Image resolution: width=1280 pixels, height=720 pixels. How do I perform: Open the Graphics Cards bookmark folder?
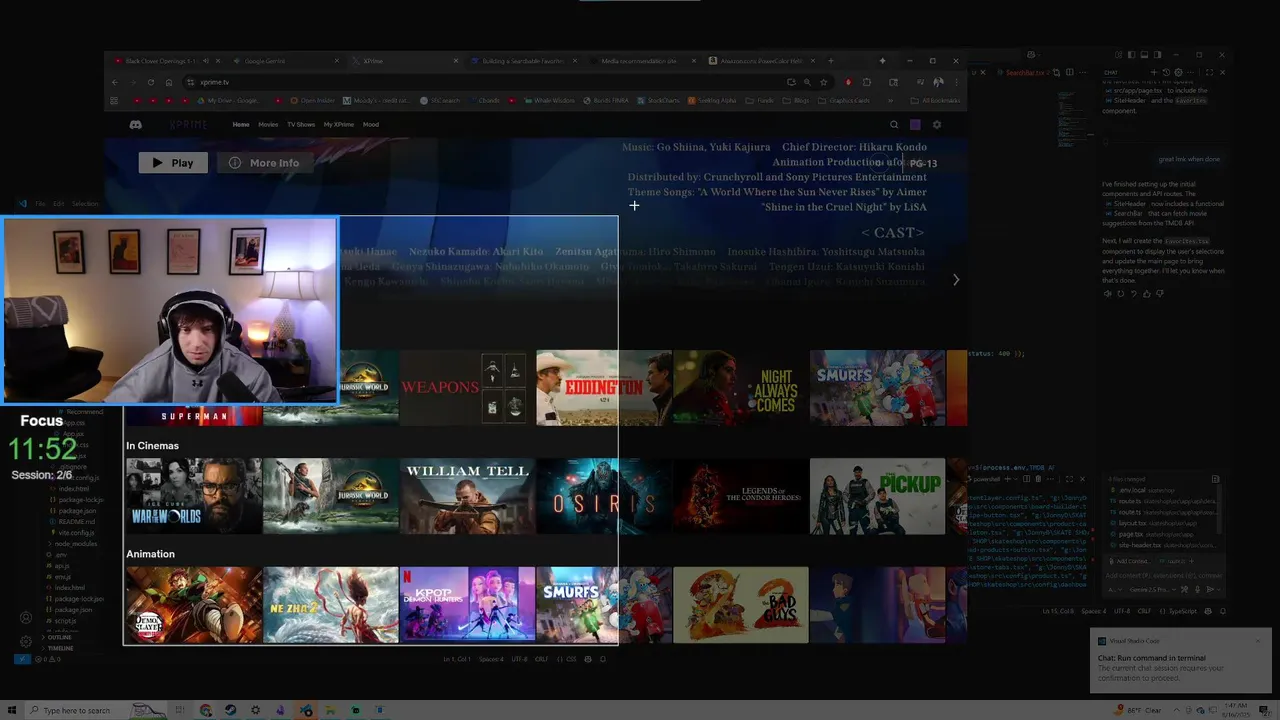(x=845, y=101)
